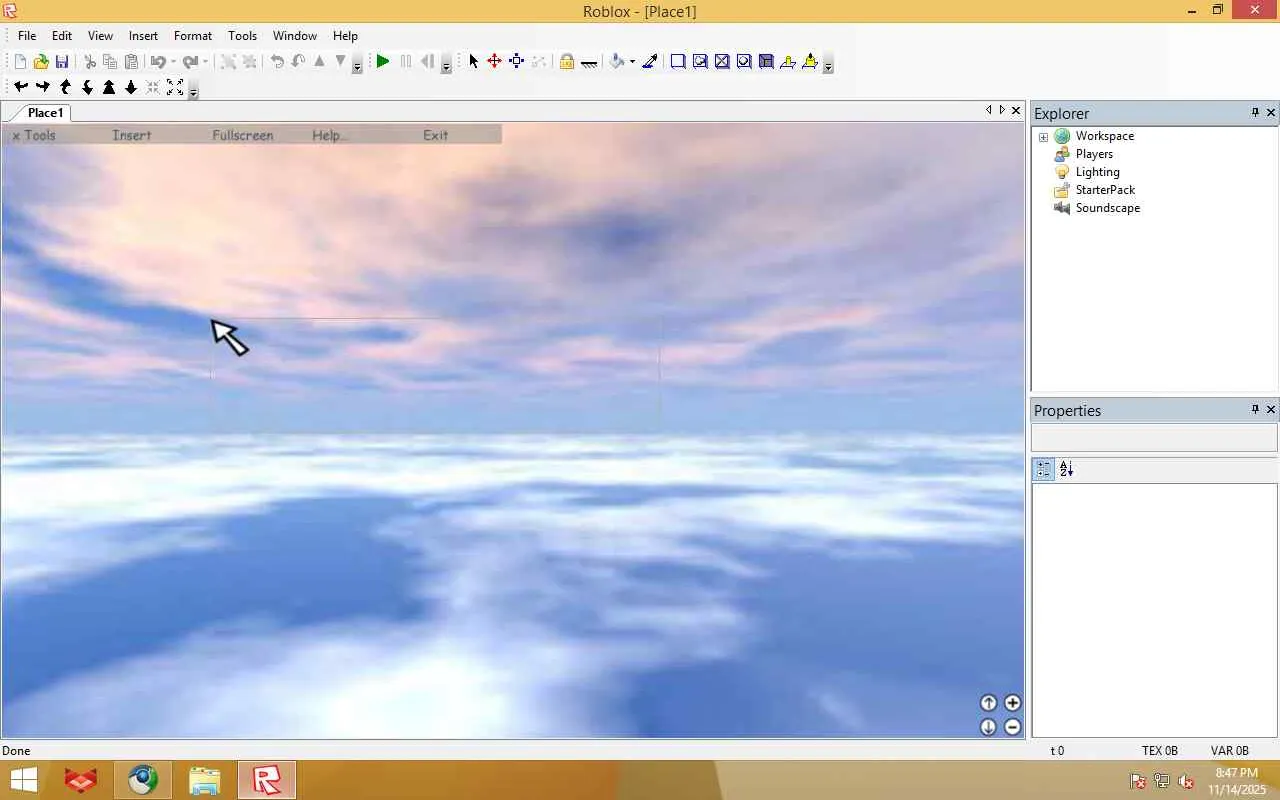The height and width of the screenshot is (800, 1280).
Task: Toggle Fullscreen in the 3D view overlay
Action: [x=243, y=135]
